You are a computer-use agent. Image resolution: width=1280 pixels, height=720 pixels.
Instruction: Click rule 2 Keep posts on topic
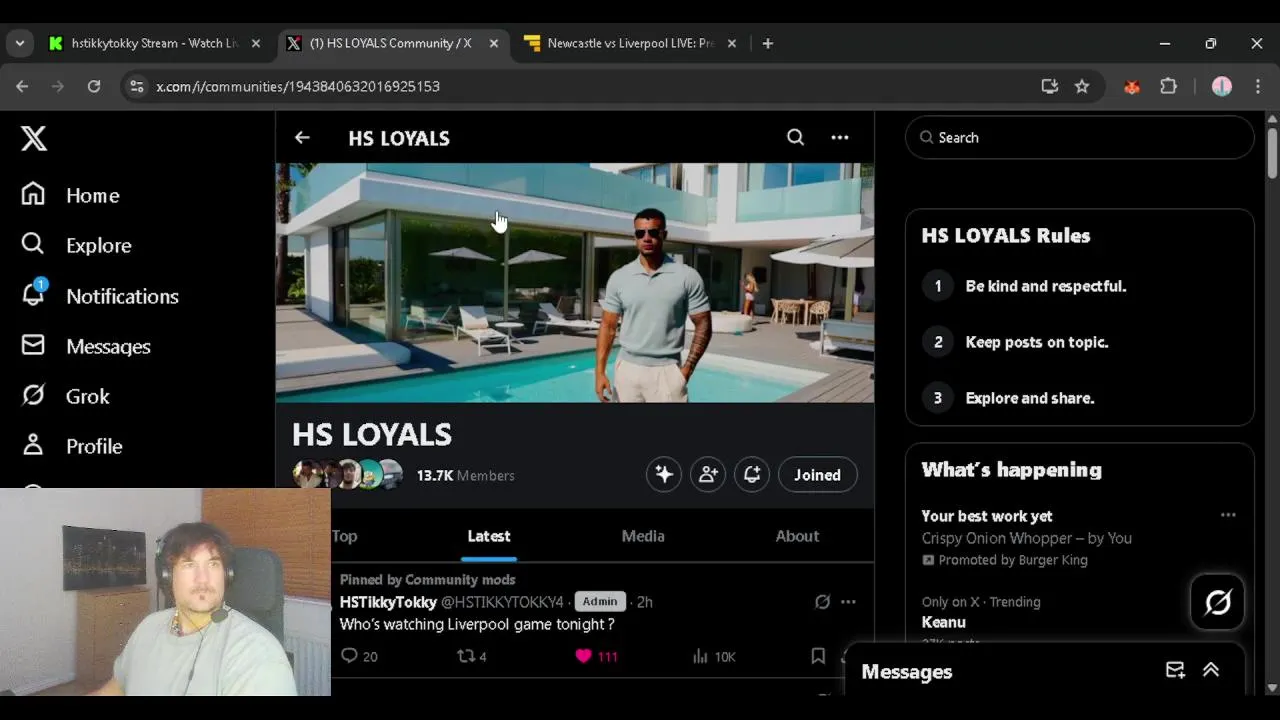(1037, 342)
